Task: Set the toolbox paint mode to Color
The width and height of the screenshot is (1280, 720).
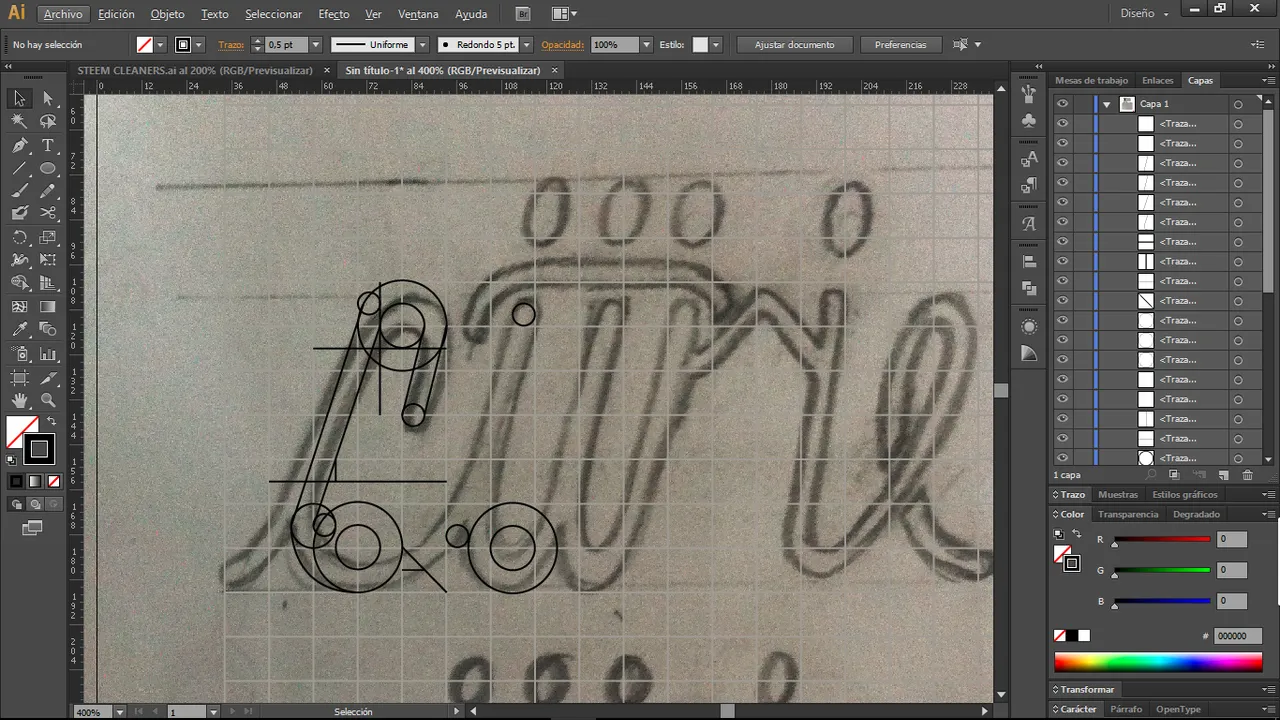Action: click(x=17, y=481)
